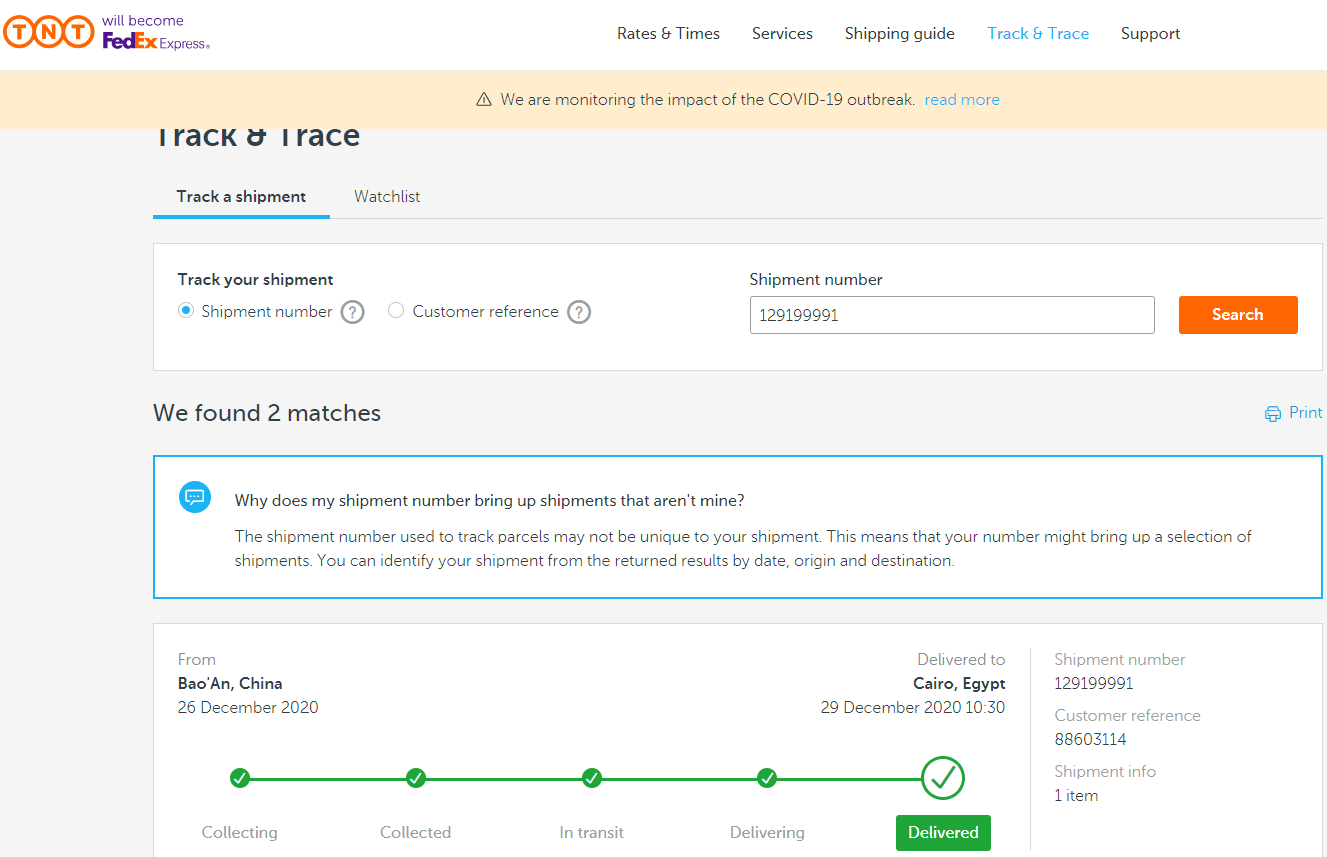Click the large Delivered checkmark circle
The image size is (1327, 857).
(x=943, y=778)
